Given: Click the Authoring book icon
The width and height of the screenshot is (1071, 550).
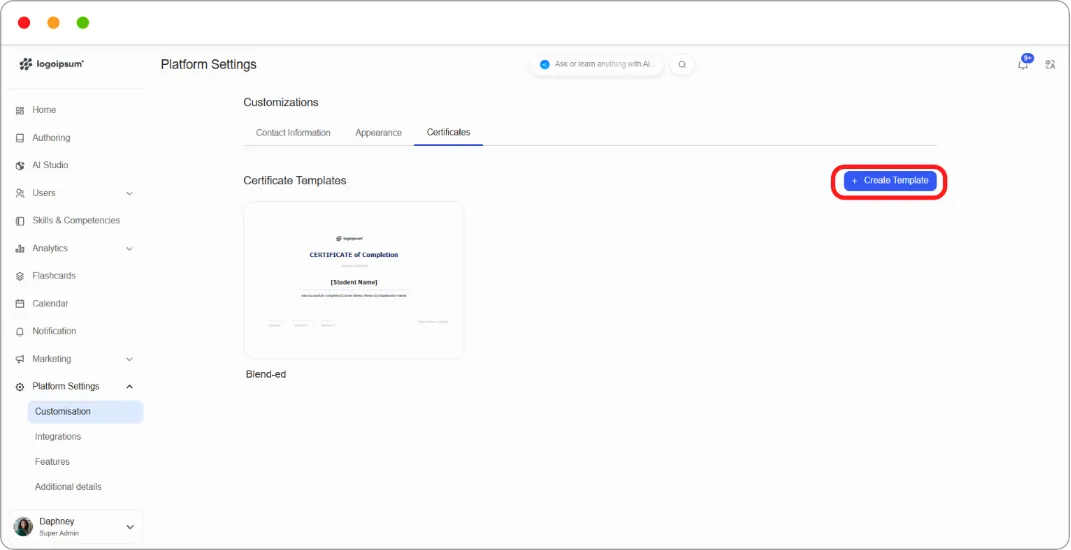Looking at the screenshot, I should tap(20, 138).
